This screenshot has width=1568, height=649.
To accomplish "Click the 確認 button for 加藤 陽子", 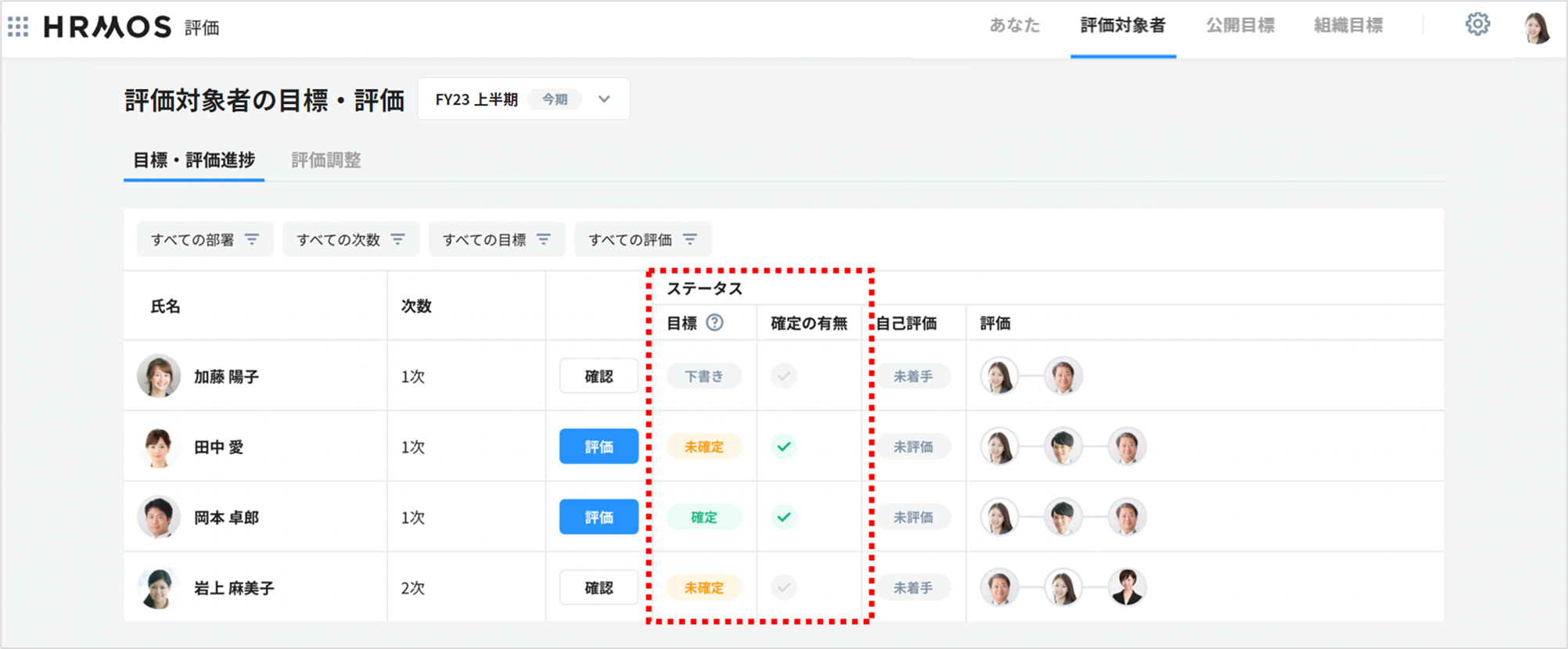I will (599, 376).
